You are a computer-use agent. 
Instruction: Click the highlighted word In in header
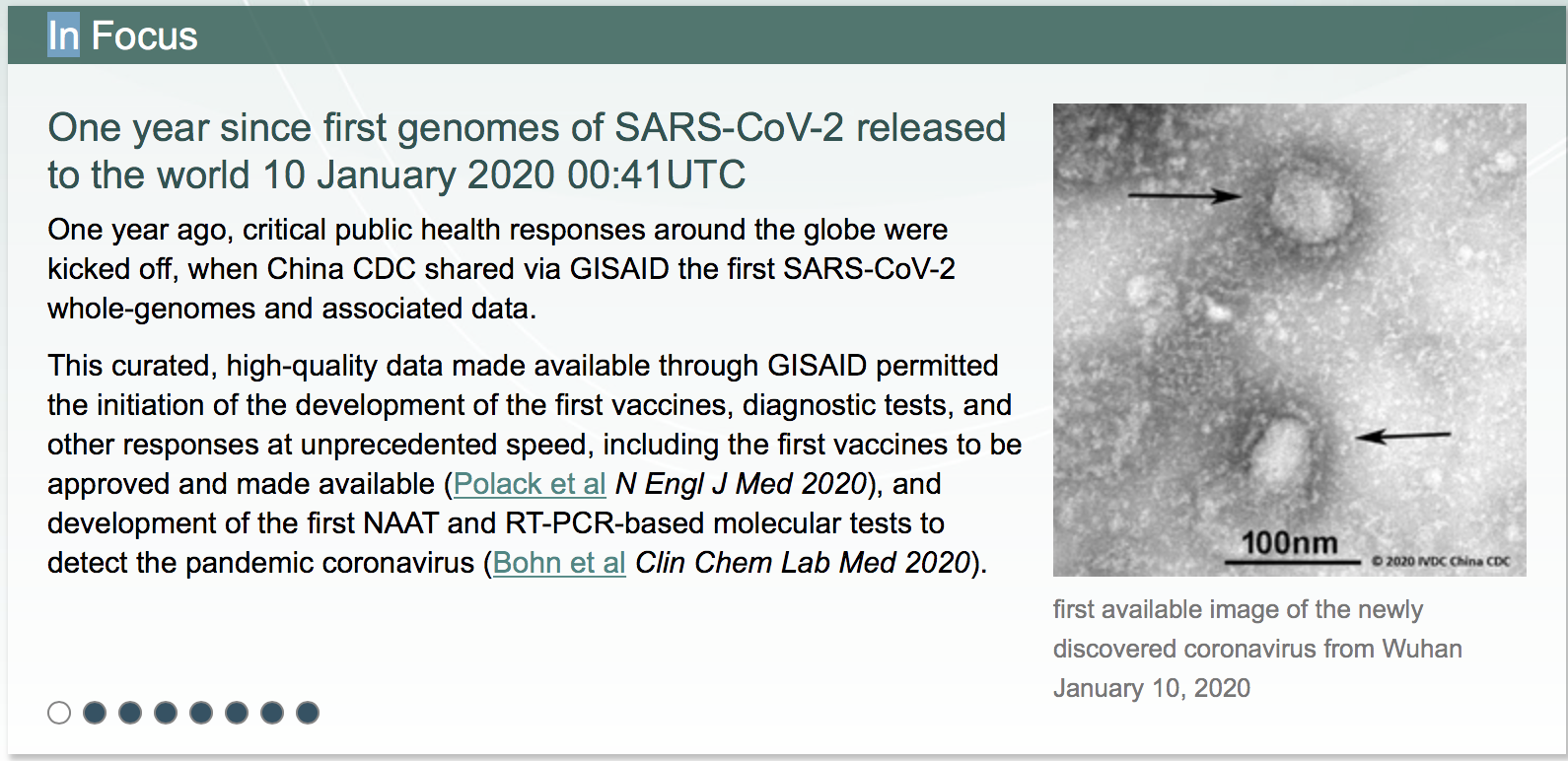(x=63, y=36)
